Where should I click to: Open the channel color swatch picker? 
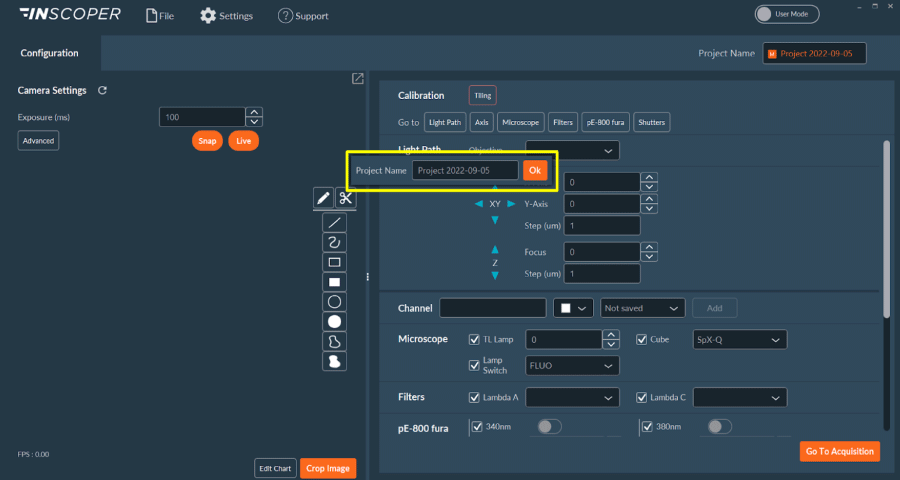[x=575, y=308]
